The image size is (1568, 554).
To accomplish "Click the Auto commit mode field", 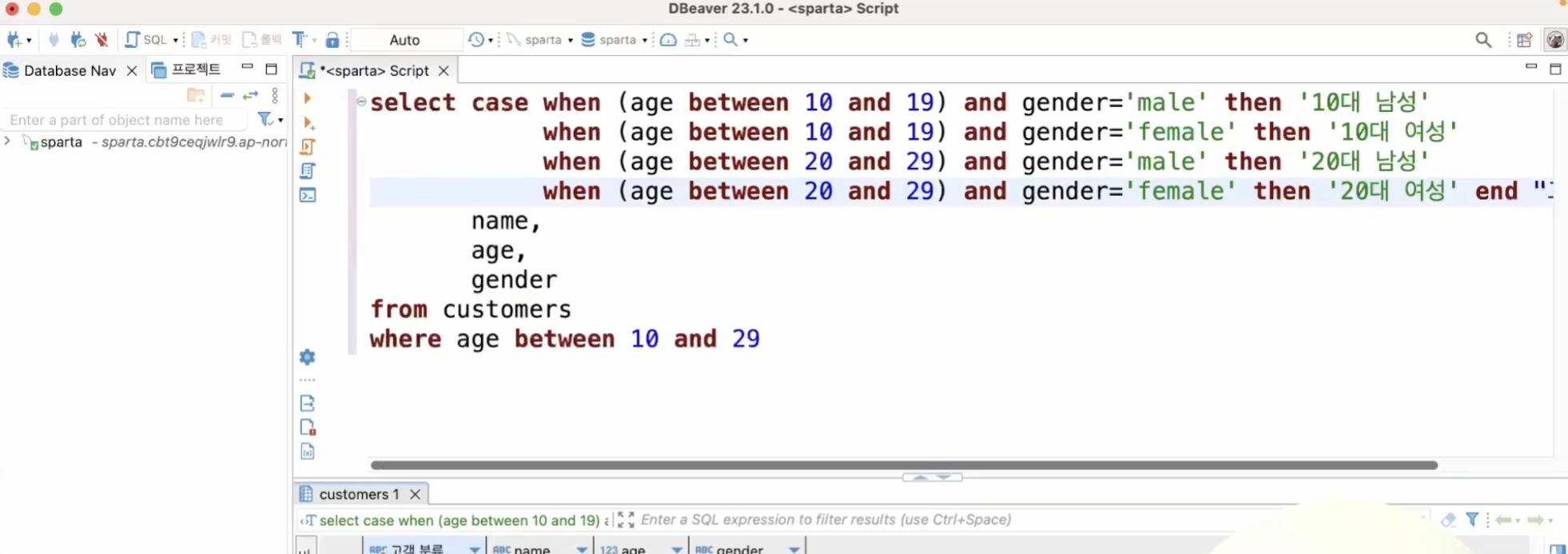I will tap(406, 40).
